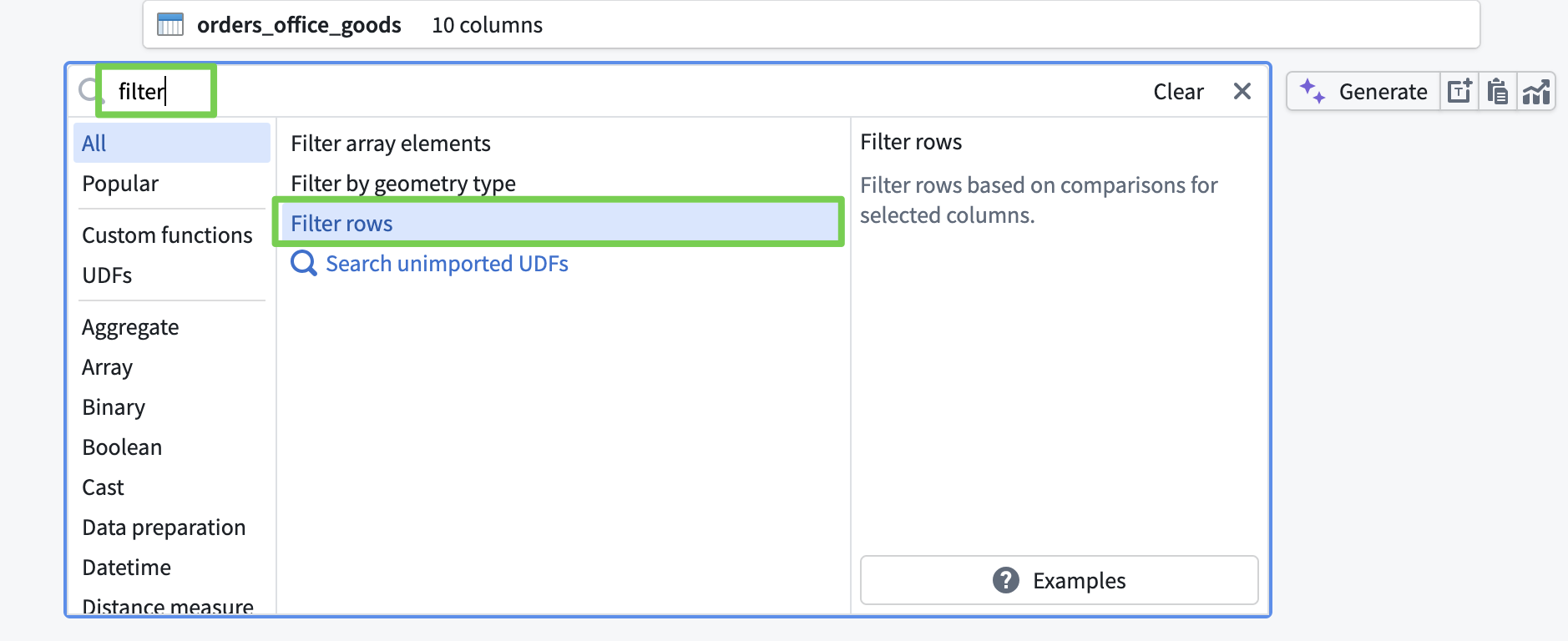Click the magnifier icon beside unimported UDFs
Screen dimensions: 1568x641
303,264
